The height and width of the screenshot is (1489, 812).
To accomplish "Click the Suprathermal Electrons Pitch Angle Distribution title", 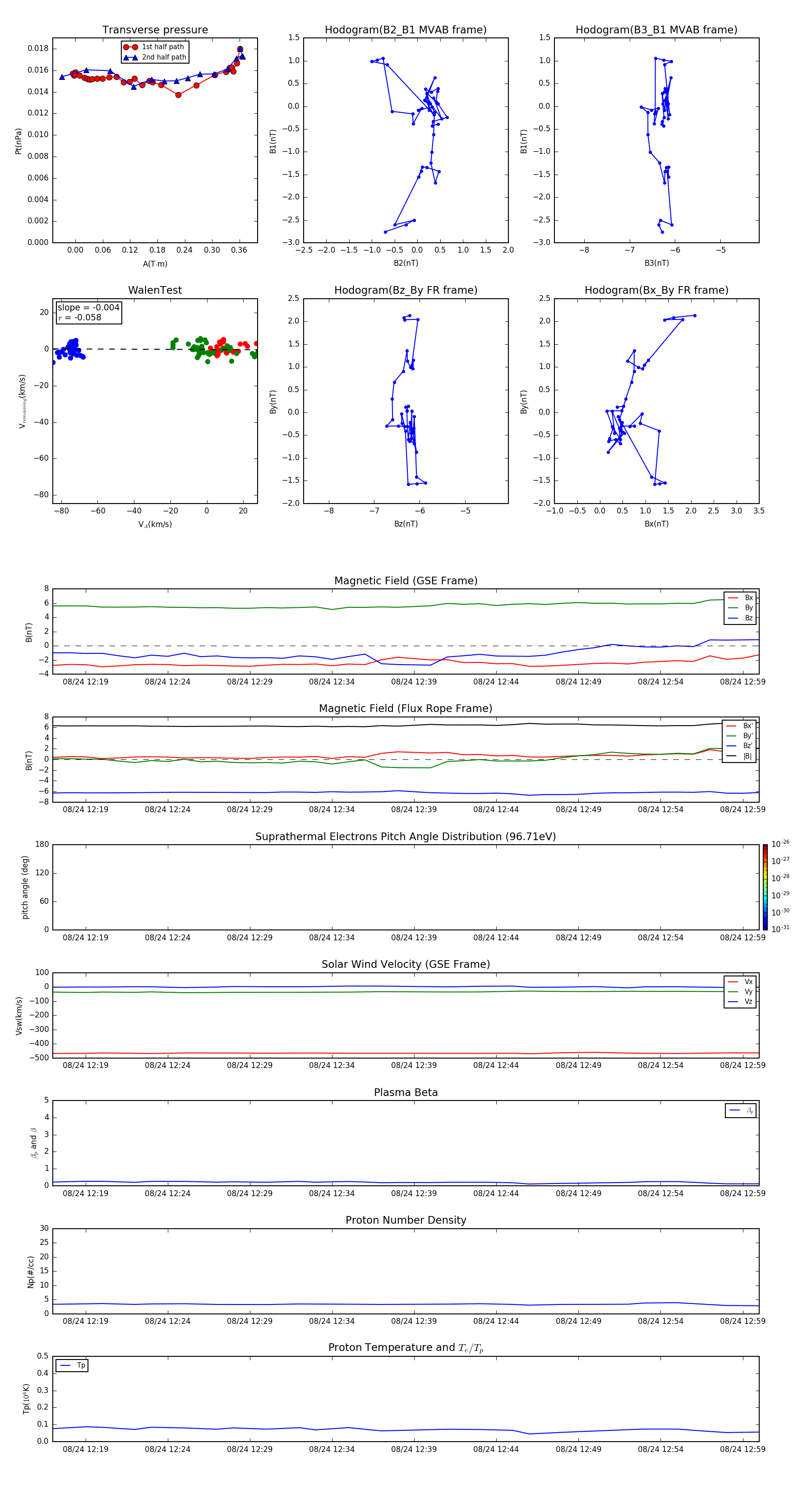I will click(x=406, y=837).
